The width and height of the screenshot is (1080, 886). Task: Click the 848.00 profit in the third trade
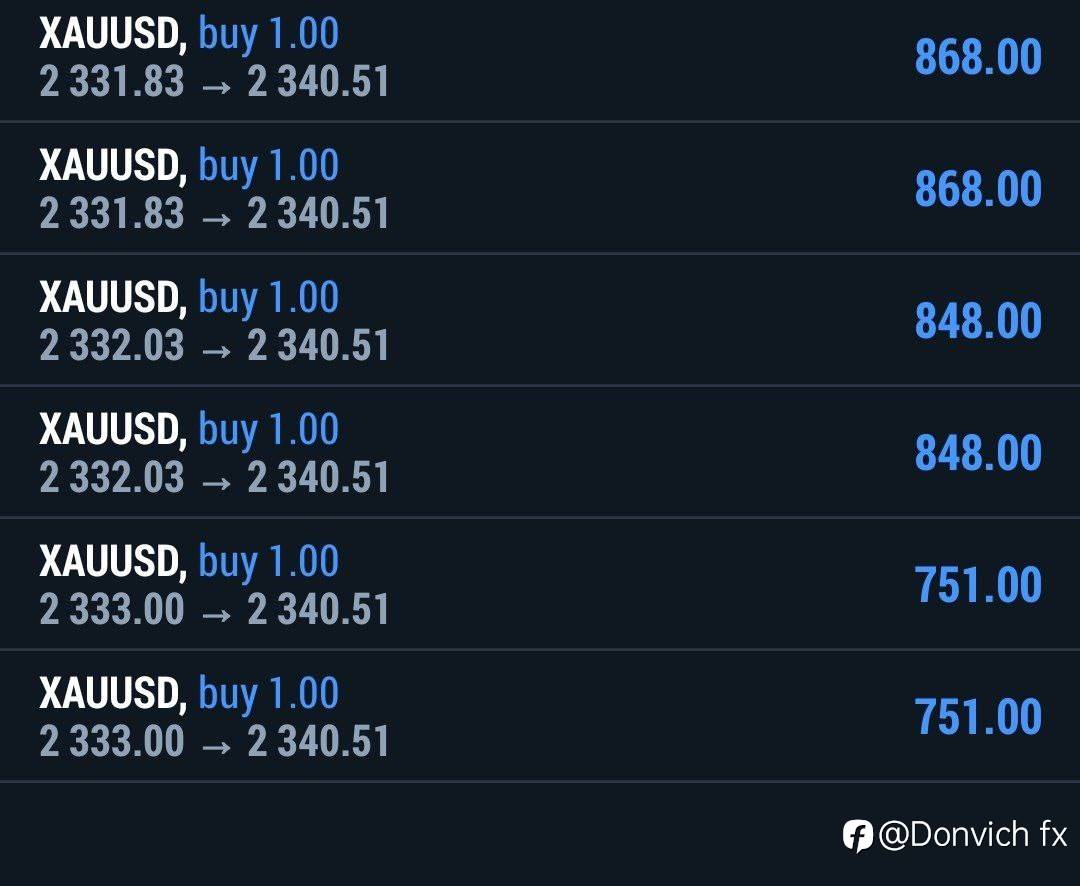pos(977,321)
